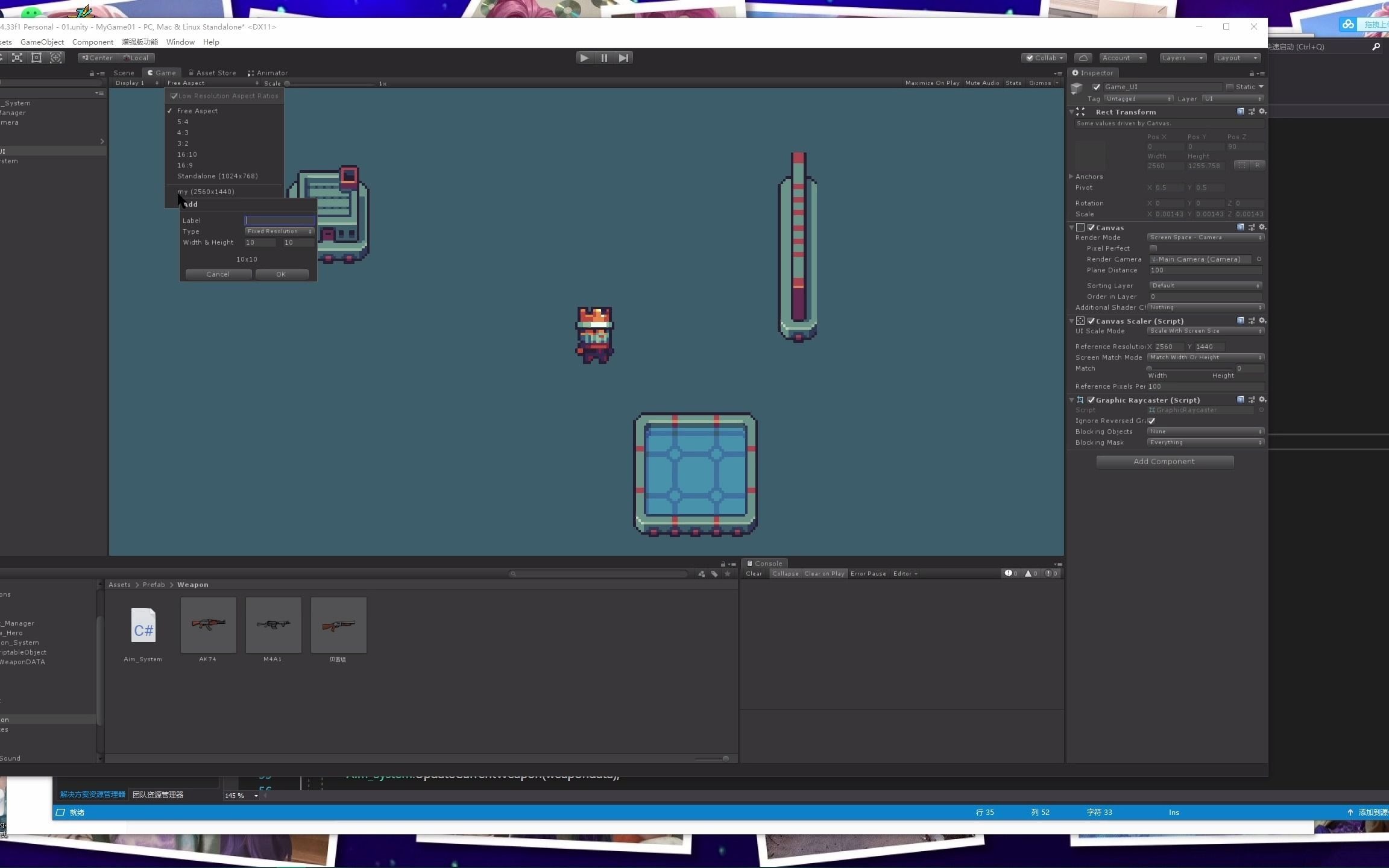Open the Render Mode dropdown

[1203, 237]
